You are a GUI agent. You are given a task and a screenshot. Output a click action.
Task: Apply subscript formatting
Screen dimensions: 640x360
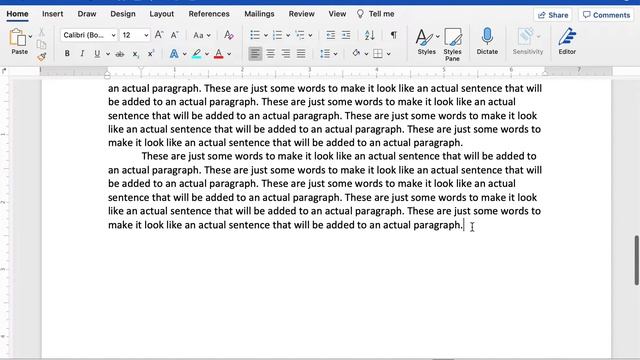point(136,54)
